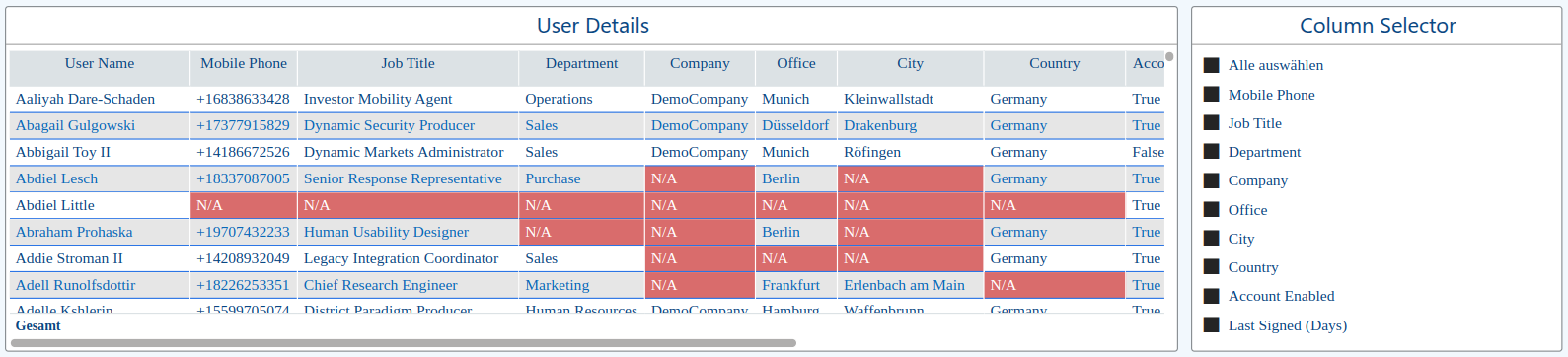Toggle the City column checkbox
1568x357 pixels.
(x=1211, y=238)
